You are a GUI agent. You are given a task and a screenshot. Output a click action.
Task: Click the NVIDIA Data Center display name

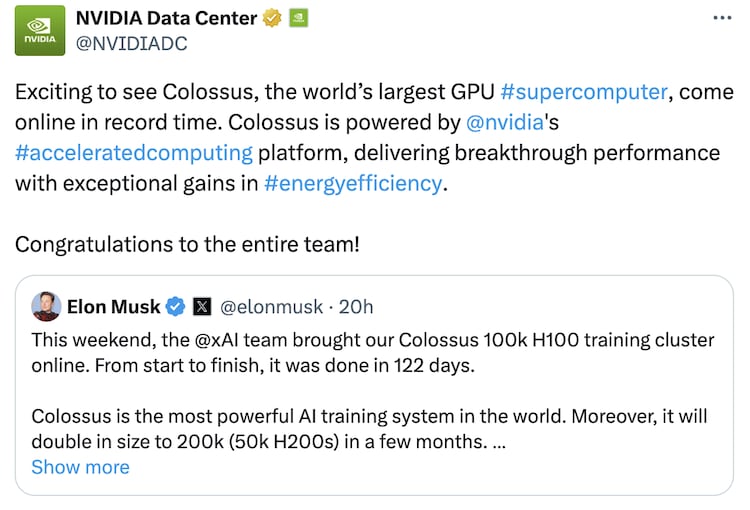[x=166, y=18]
